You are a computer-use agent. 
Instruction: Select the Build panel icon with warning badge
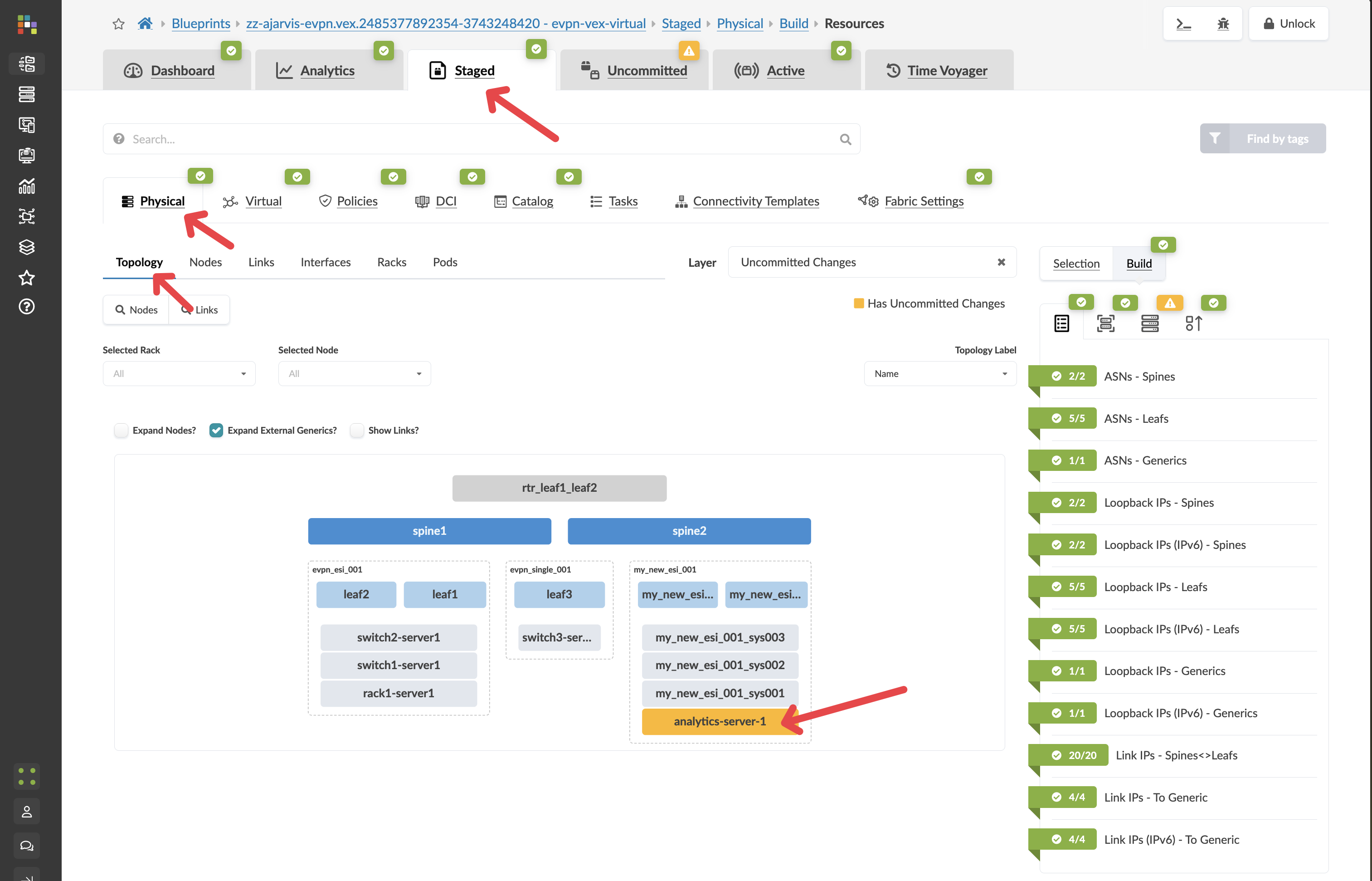1150,323
